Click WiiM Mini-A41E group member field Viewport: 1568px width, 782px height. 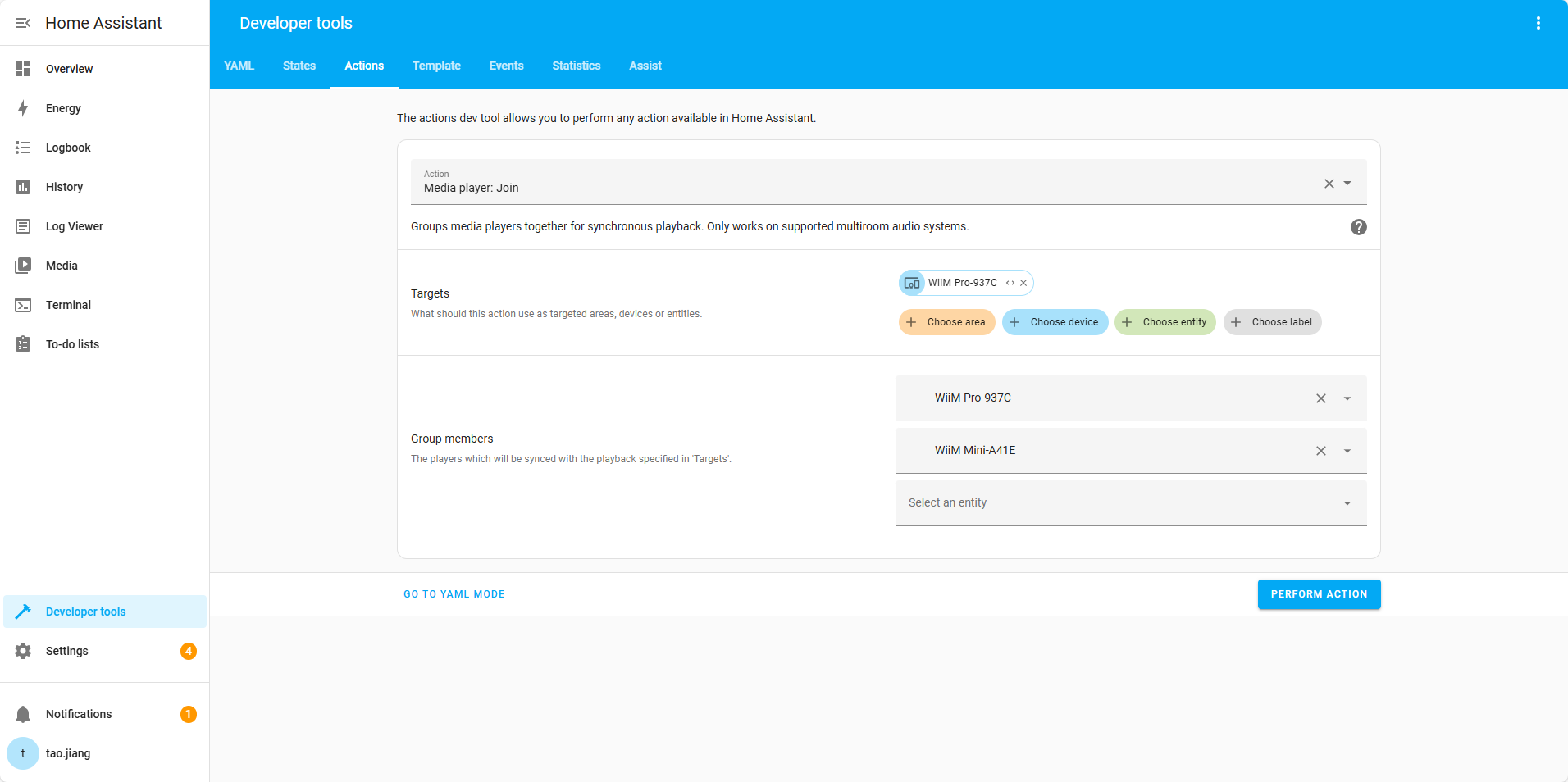pos(1131,451)
